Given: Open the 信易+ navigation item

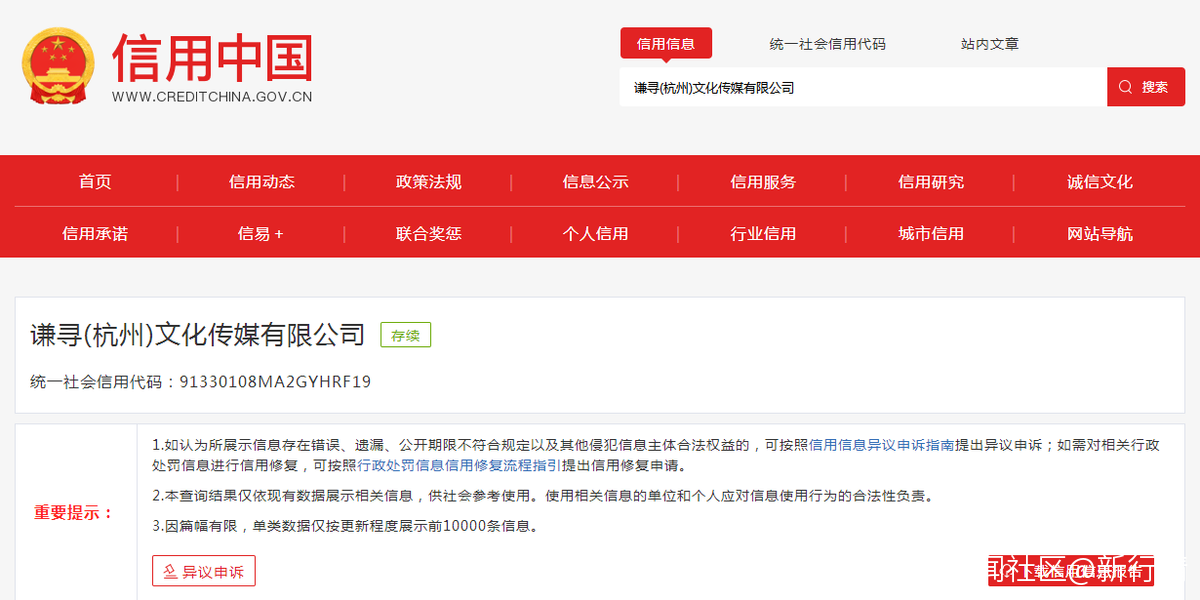Looking at the screenshot, I should tap(261, 234).
